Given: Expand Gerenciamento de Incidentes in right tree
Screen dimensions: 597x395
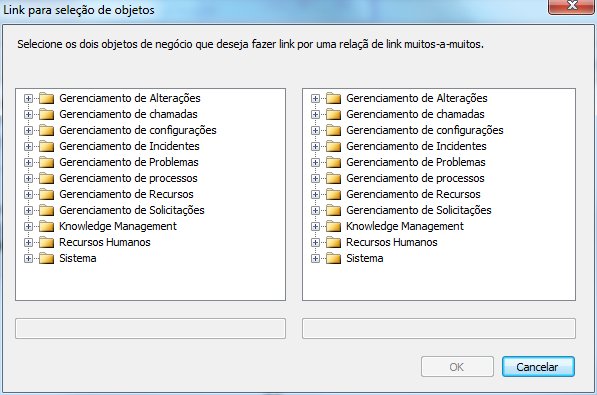Looking at the screenshot, I should click(315, 146).
